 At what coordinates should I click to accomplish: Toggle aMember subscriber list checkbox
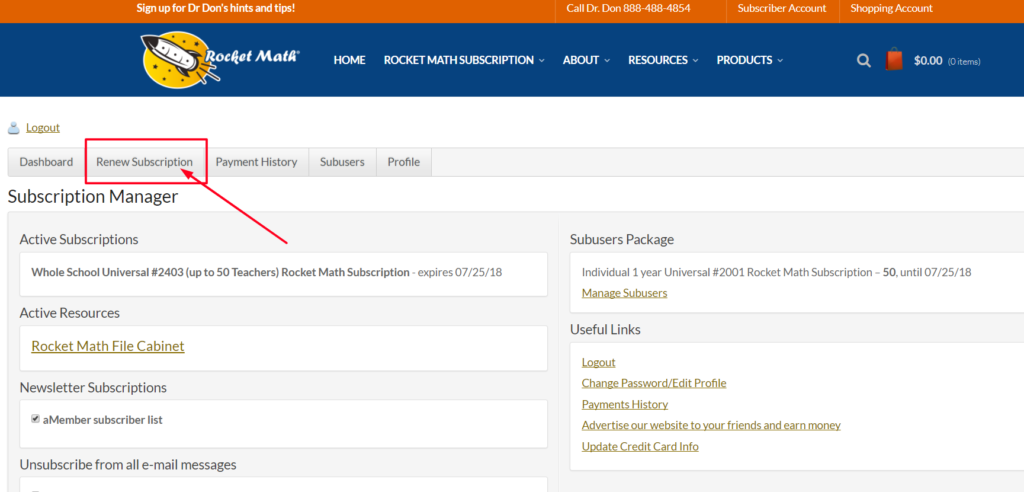(36, 419)
